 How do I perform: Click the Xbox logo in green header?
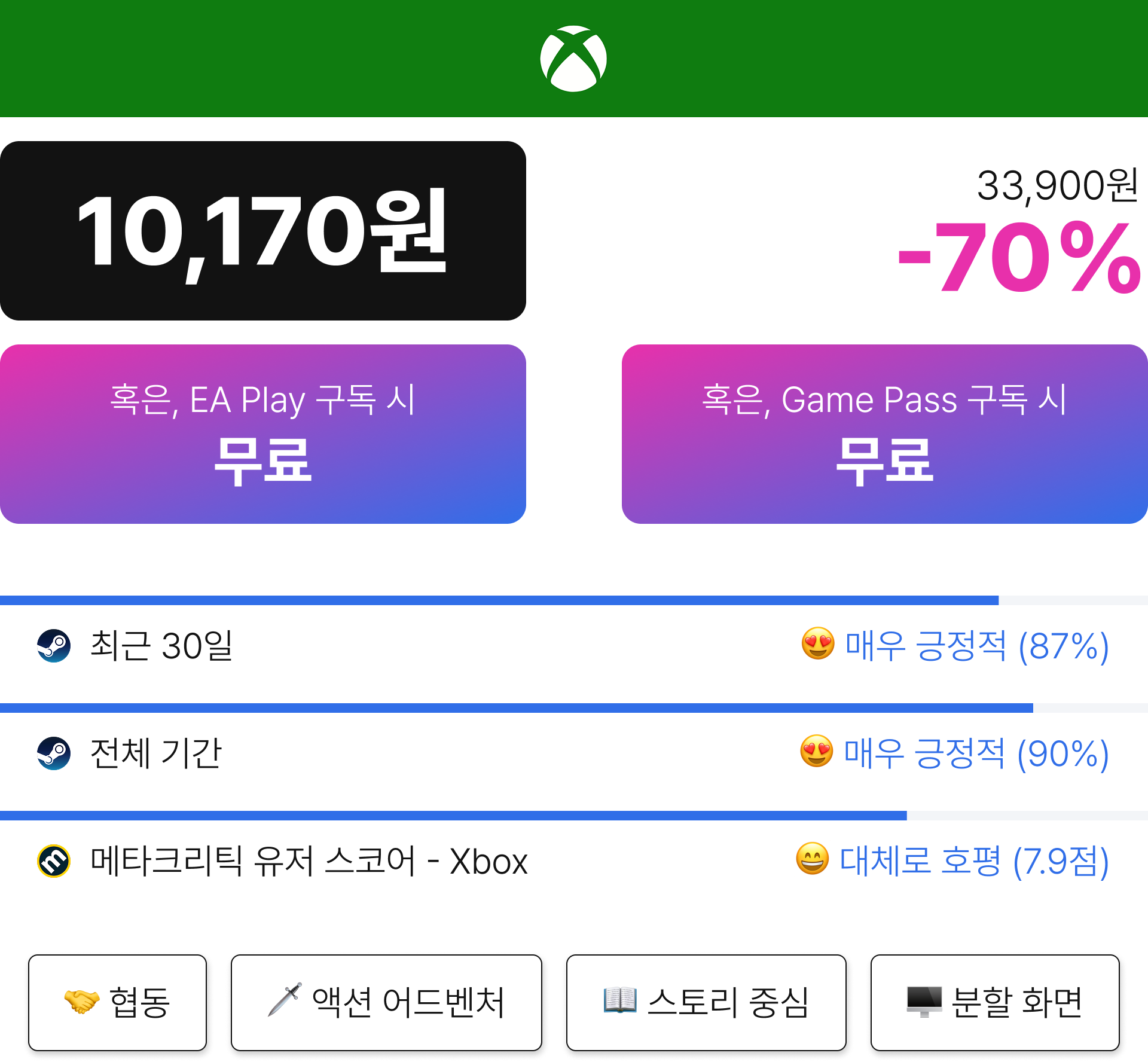573,59
